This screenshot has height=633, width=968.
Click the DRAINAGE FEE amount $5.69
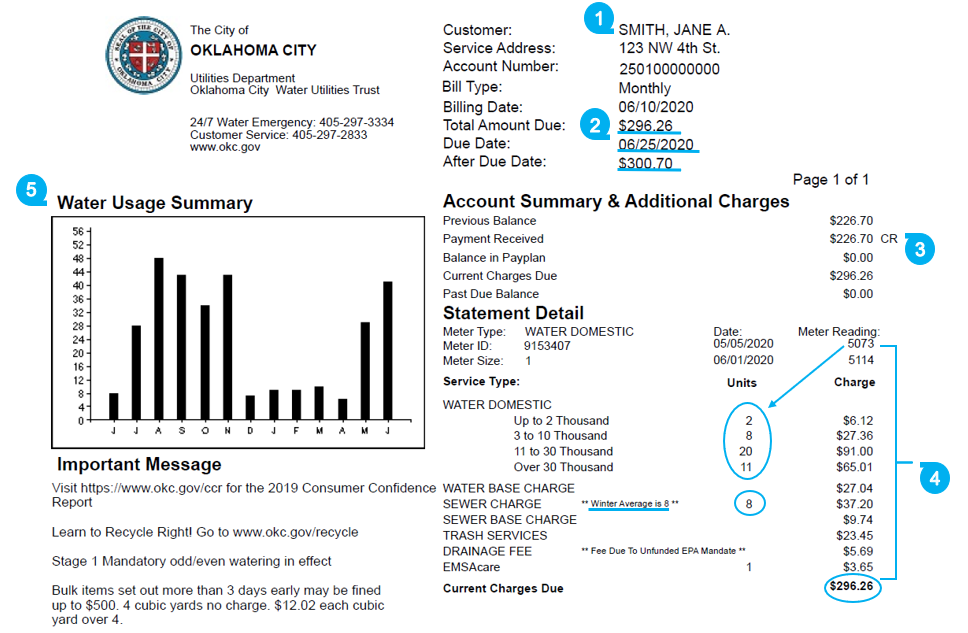pos(858,551)
